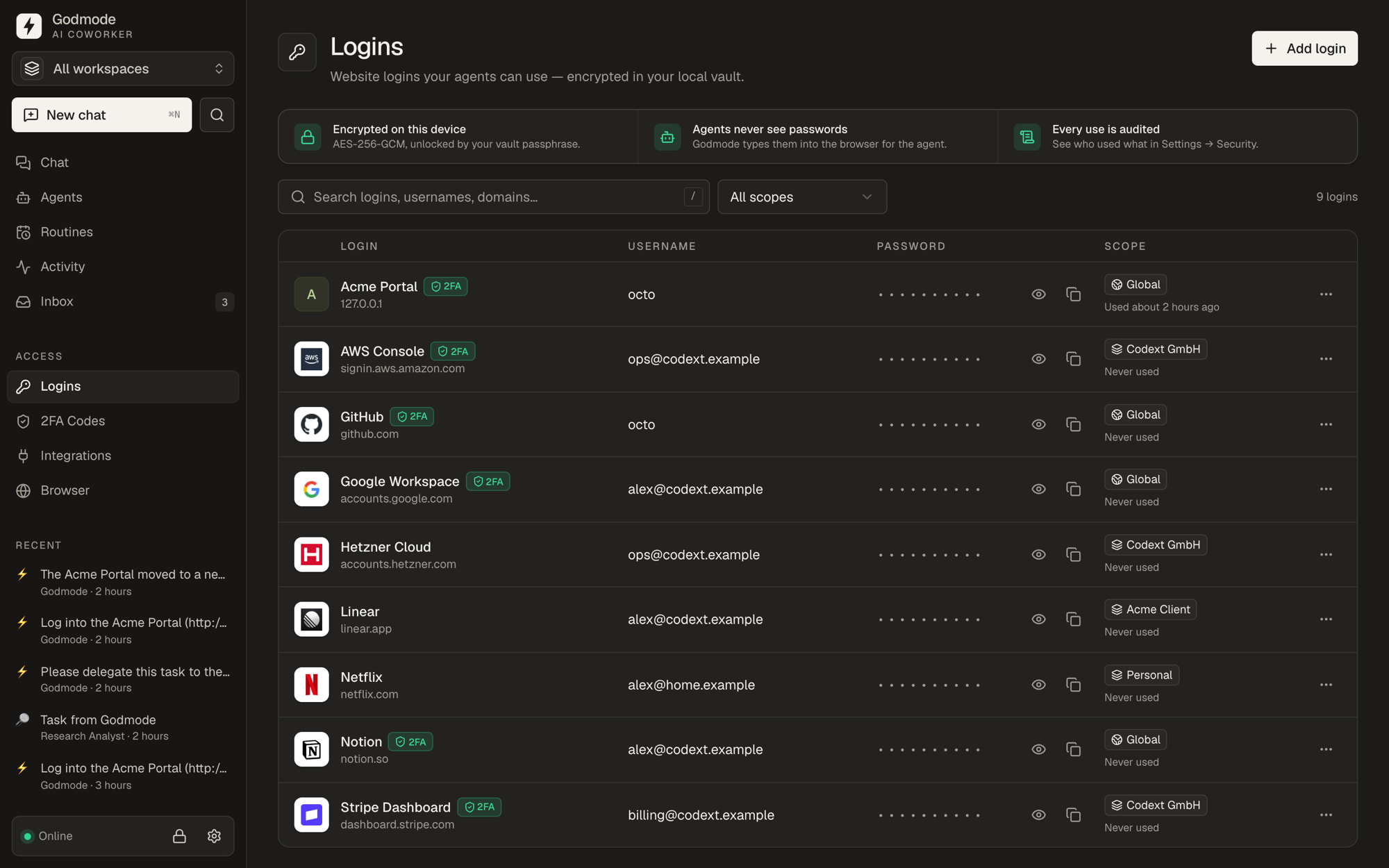Reveal the GitHub password
This screenshot has height=868, width=1389.
[x=1038, y=424]
